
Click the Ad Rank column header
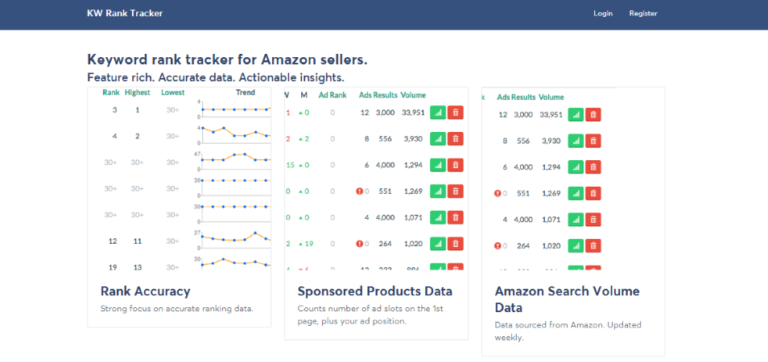point(333,95)
